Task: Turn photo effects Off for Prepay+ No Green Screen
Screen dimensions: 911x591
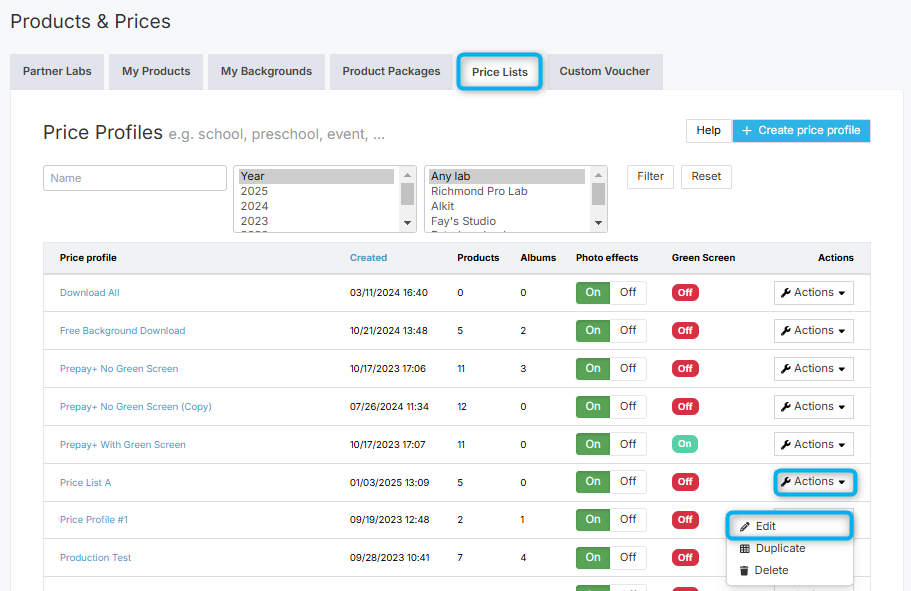Action: pyautogui.click(x=628, y=368)
